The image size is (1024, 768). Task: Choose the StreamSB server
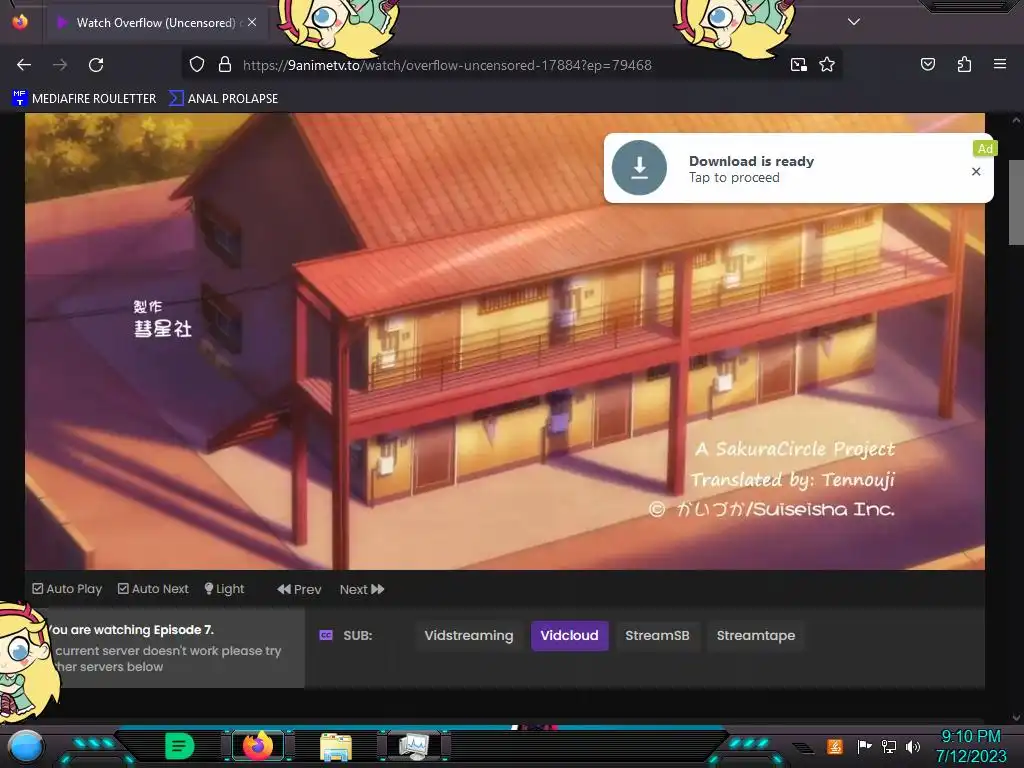point(657,635)
